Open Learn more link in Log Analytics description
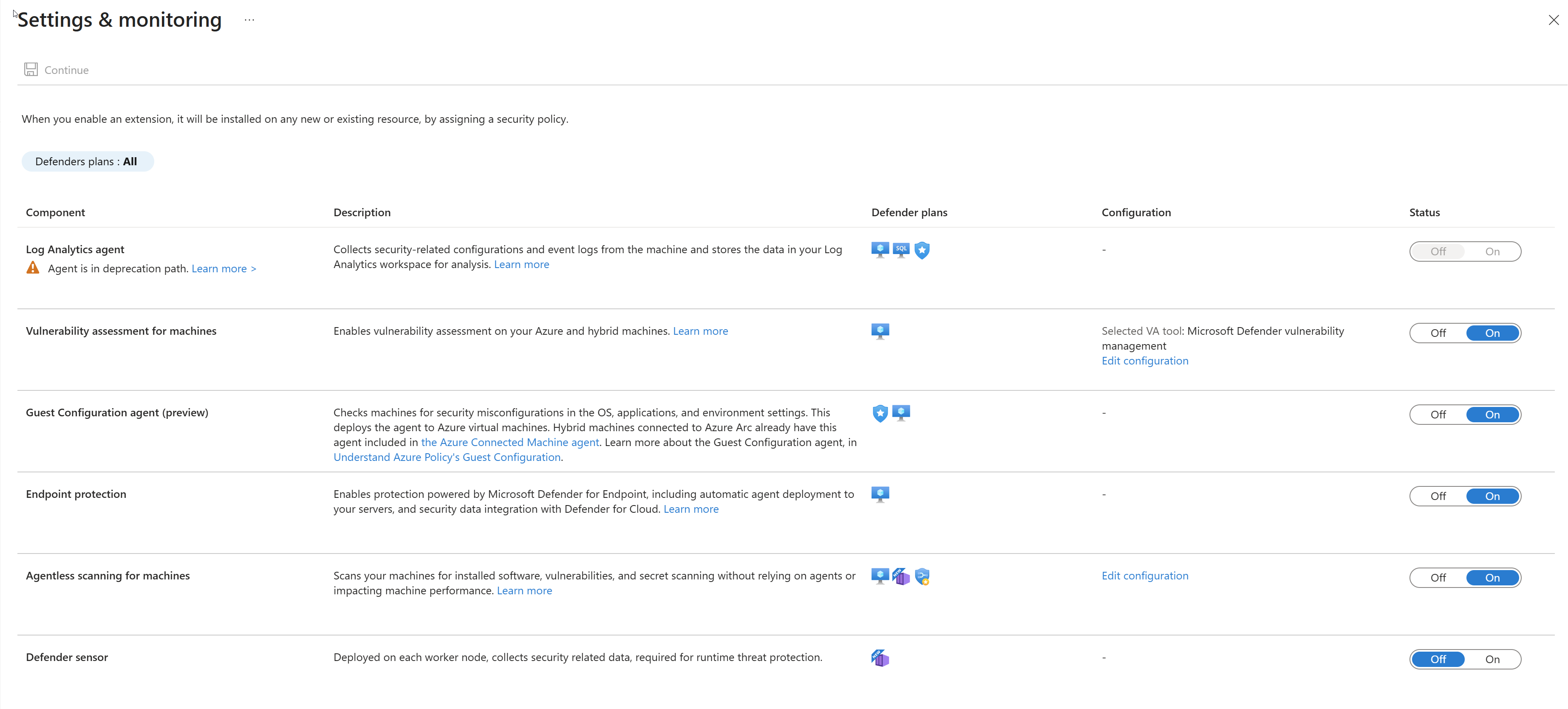 click(522, 264)
